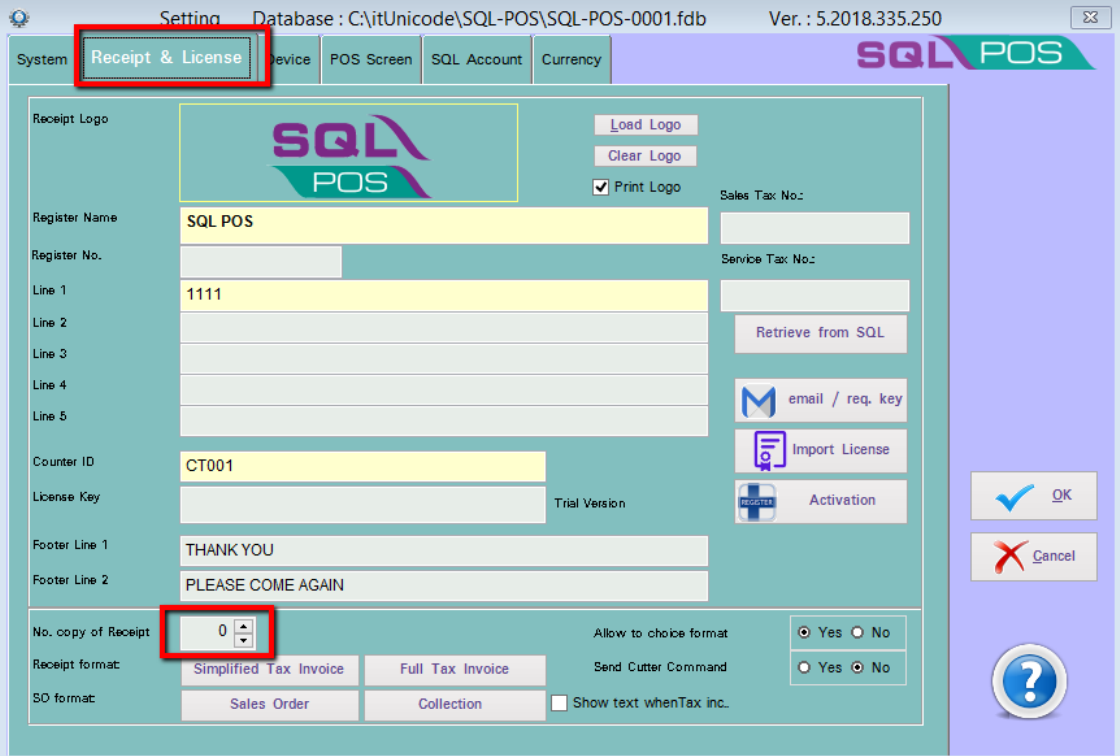Click the email / req. key envelope icon
Image resolution: width=1120 pixels, height=756 pixels.
click(x=759, y=400)
